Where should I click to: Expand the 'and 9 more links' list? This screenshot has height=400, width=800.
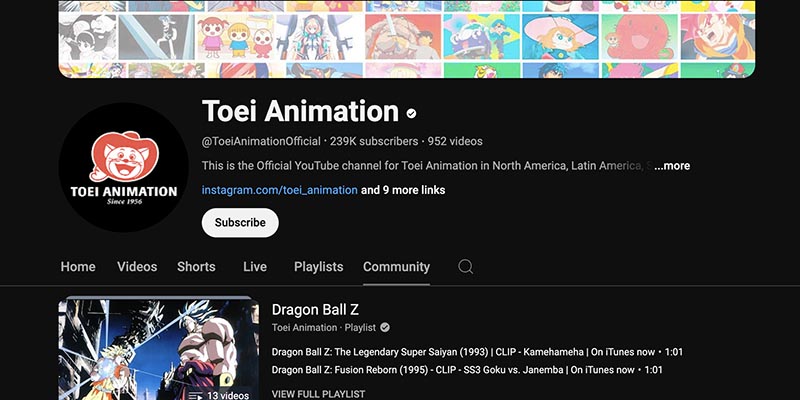click(403, 190)
